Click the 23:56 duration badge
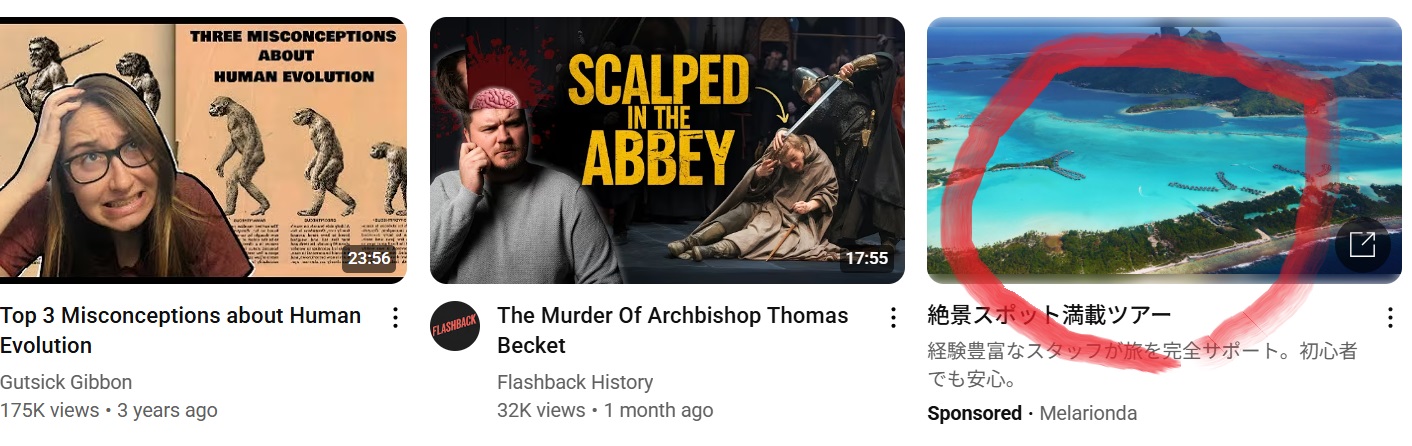 click(368, 258)
